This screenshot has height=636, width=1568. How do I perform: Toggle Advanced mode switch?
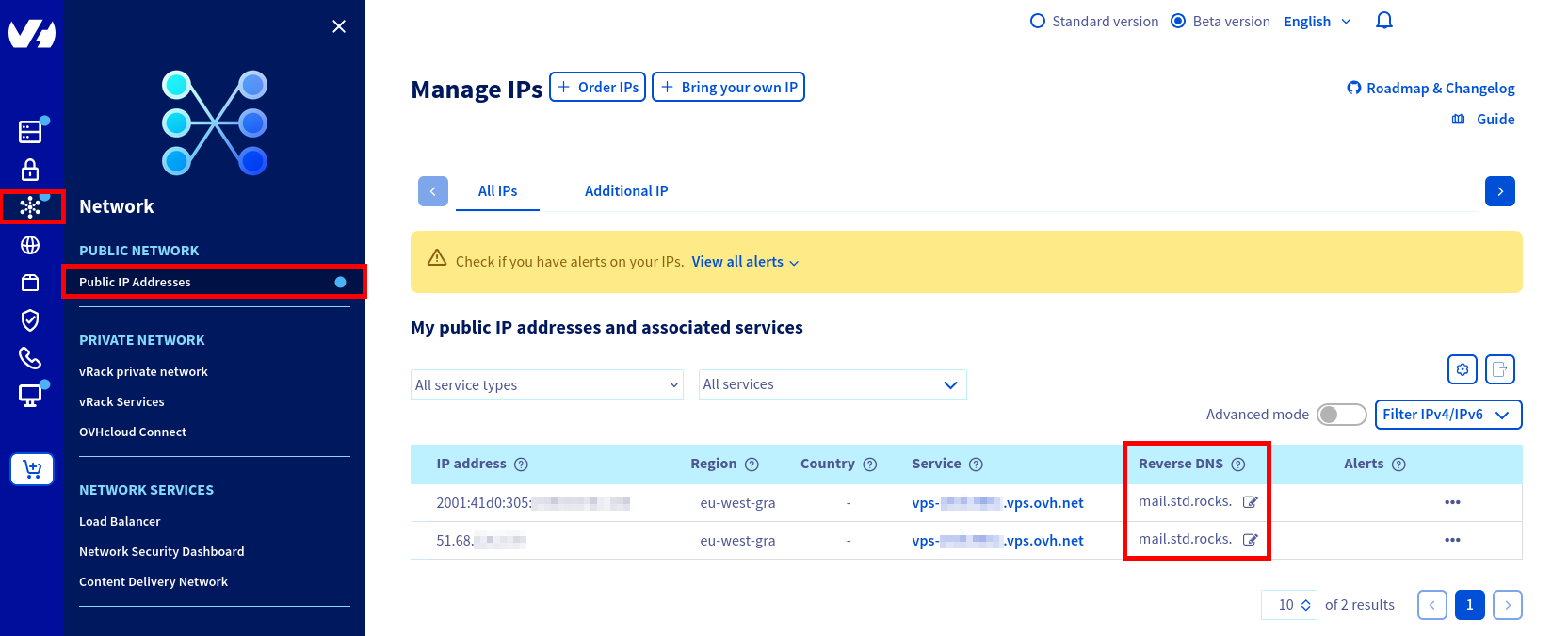[x=1342, y=415]
